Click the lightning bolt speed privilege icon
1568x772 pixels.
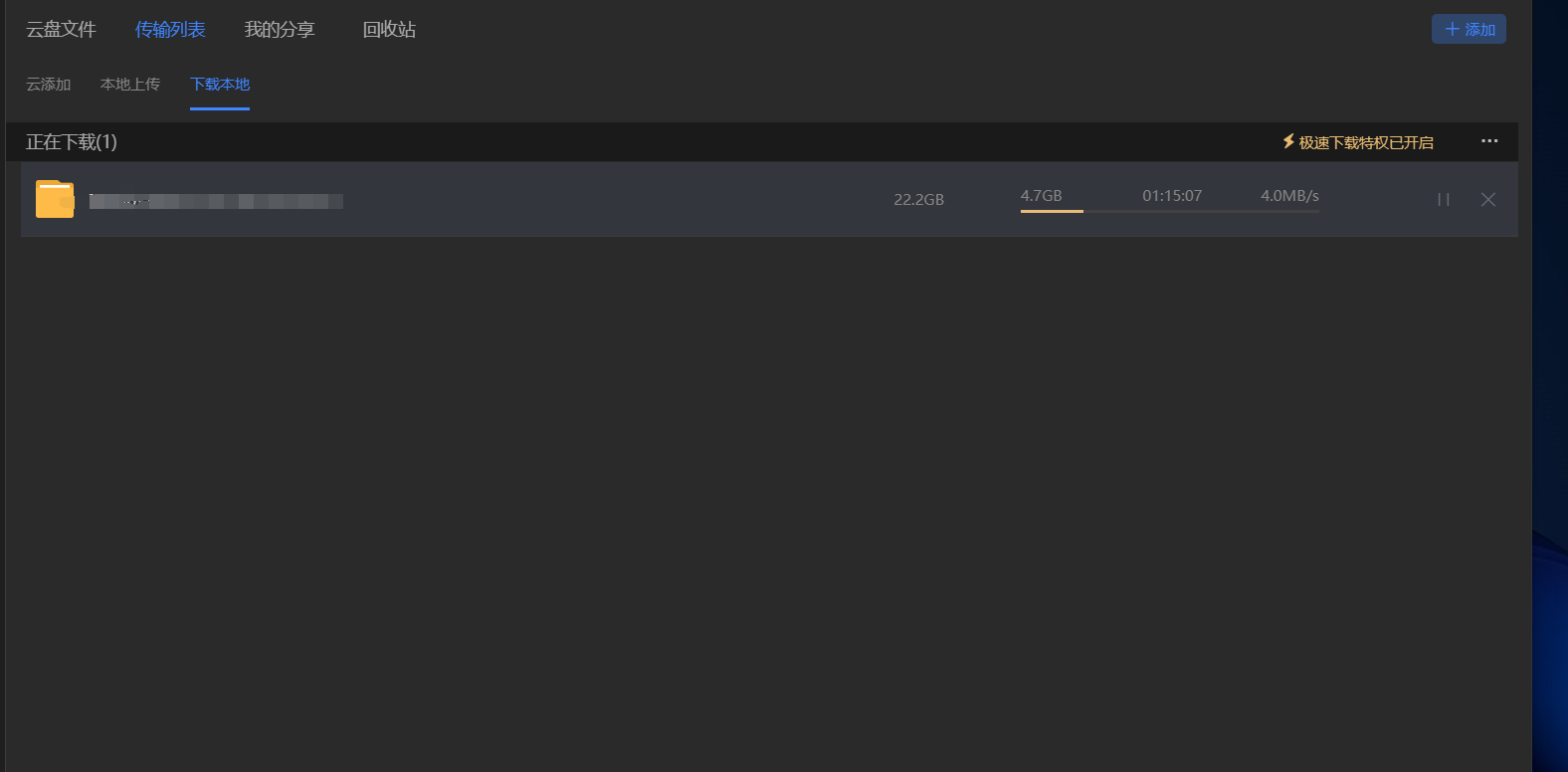(x=1287, y=142)
